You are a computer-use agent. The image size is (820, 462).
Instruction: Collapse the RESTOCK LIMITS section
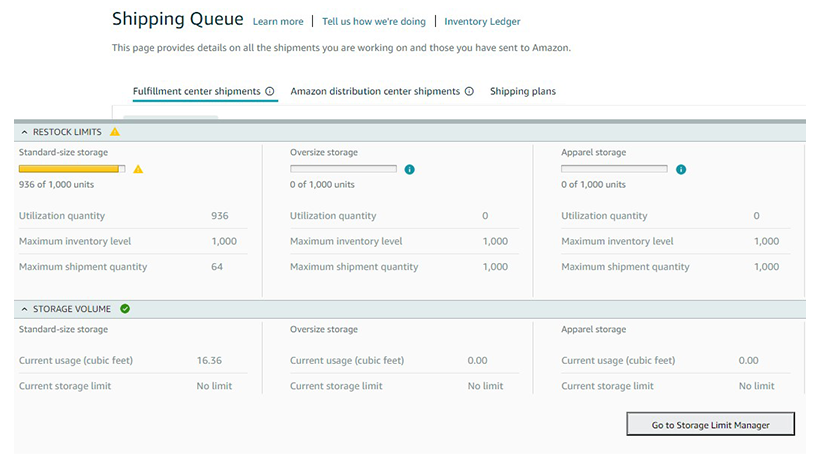pyautogui.click(x=25, y=132)
